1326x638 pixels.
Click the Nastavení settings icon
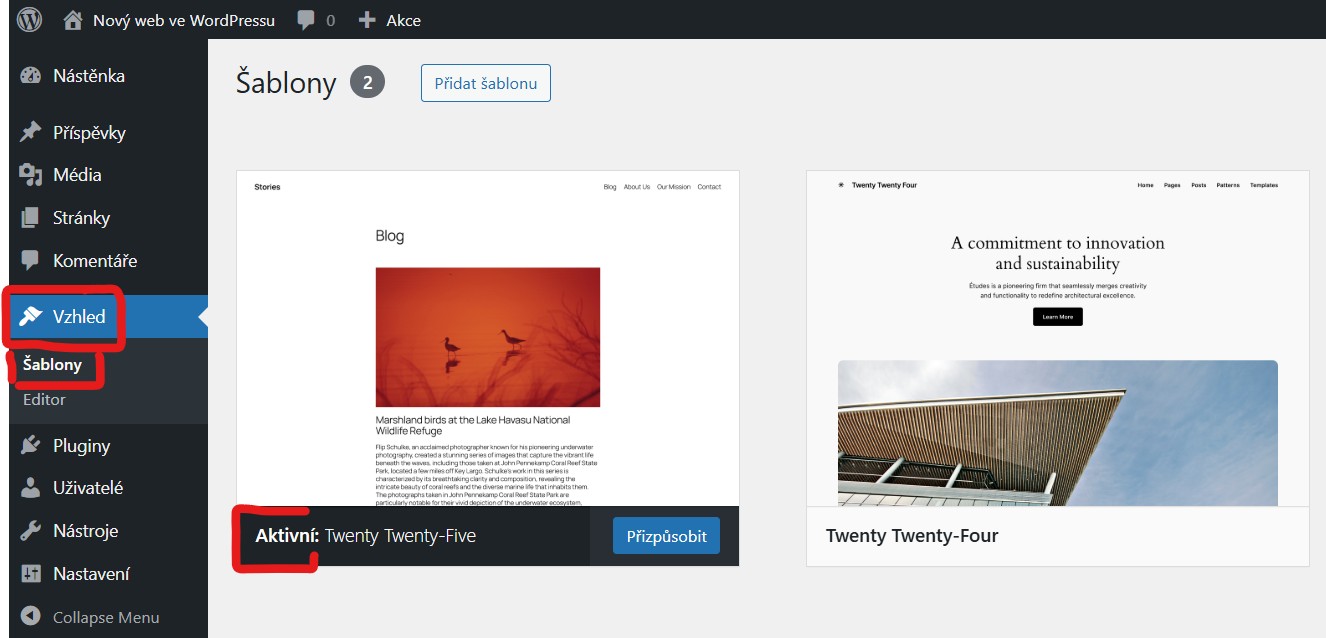pyautogui.click(x=31, y=574)
